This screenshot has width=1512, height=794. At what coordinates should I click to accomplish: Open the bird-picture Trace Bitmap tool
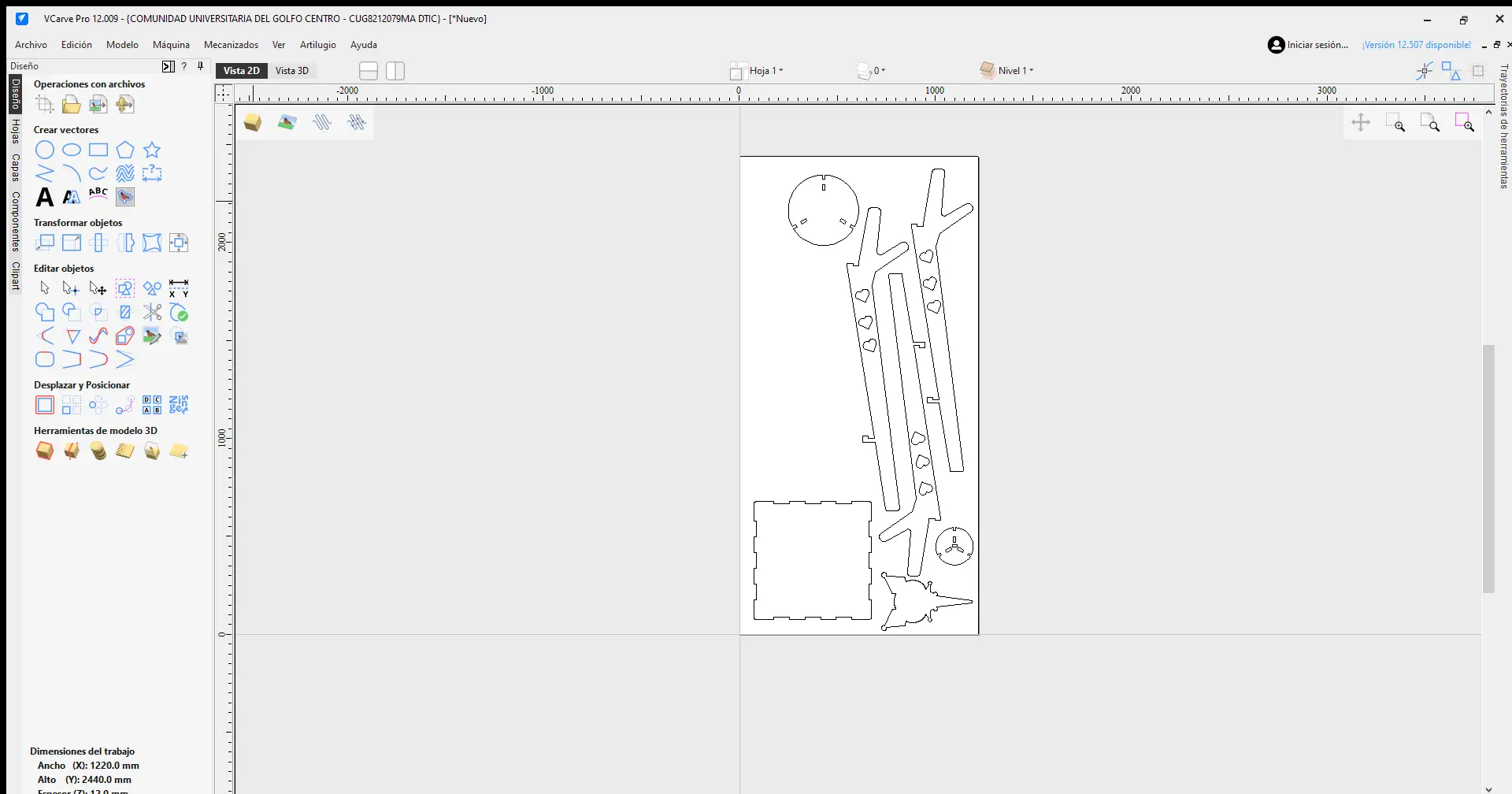coord(125,197)
